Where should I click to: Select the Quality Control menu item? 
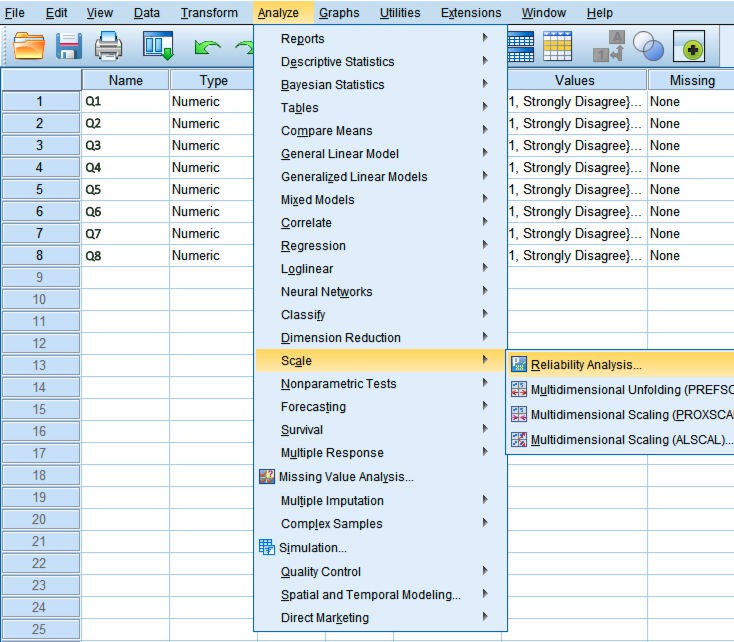pos(381,571)
